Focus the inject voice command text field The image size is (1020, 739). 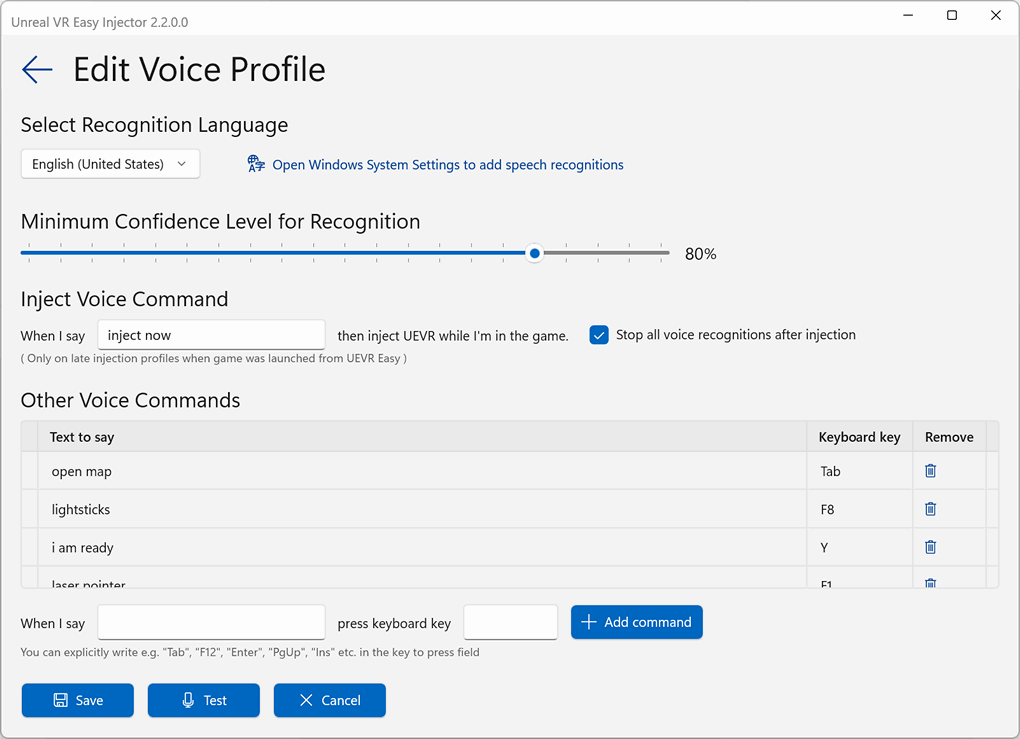click(211, 335)
